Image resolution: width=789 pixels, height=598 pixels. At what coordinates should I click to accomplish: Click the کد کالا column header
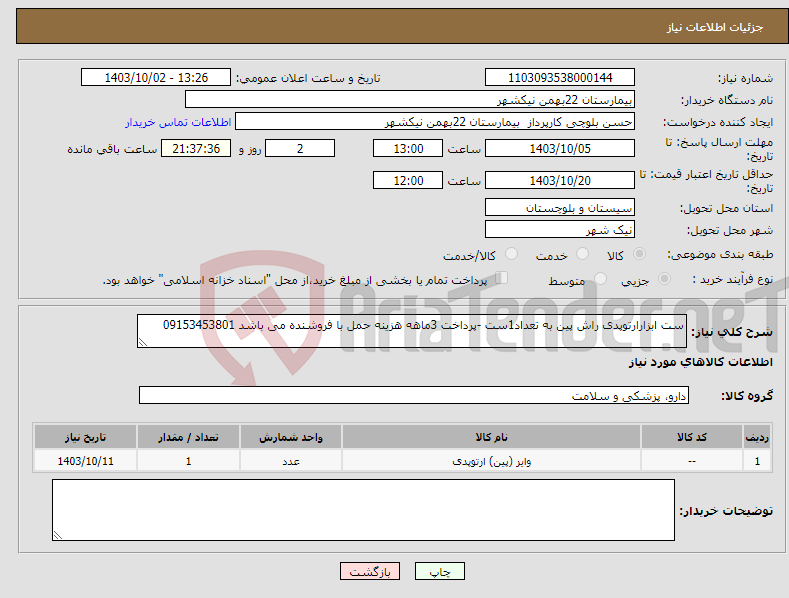(692, 437)
